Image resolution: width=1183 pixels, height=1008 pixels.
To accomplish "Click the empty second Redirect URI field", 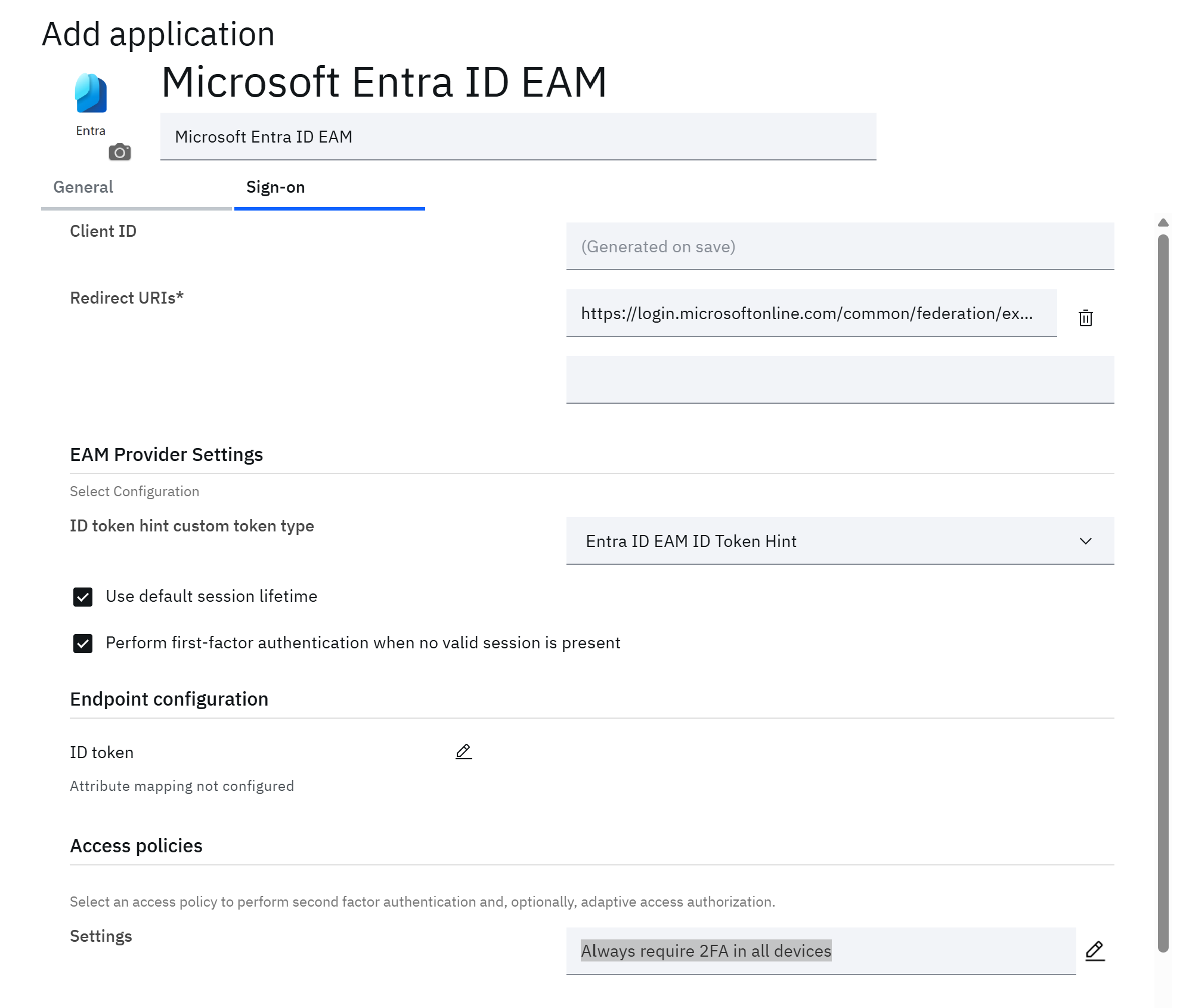I will click(x=840, y=380).
